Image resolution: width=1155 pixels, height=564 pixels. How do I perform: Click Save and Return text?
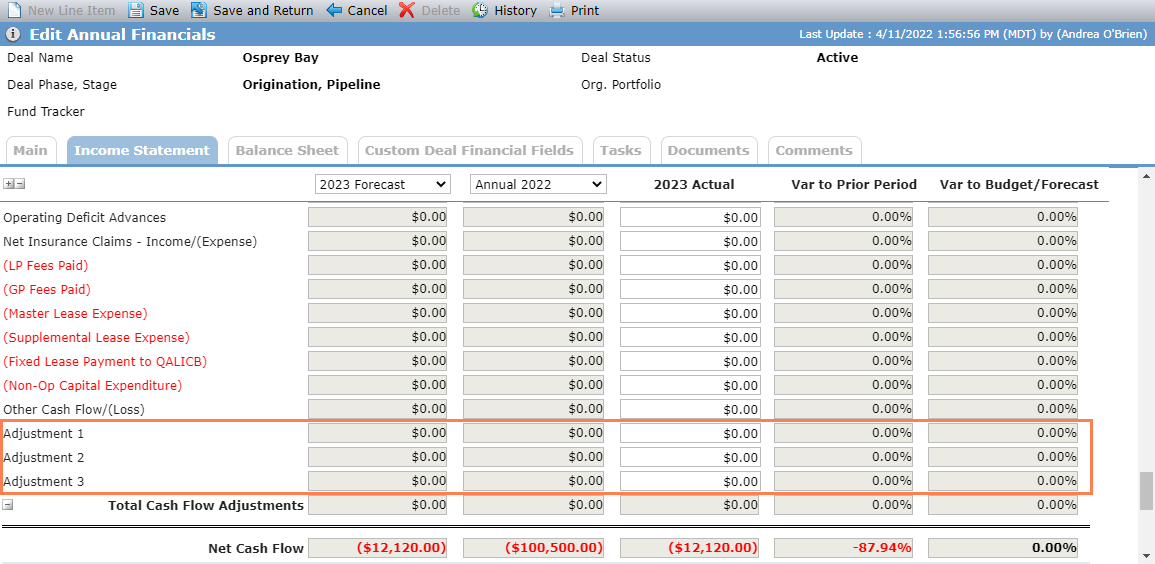(263, 11)
